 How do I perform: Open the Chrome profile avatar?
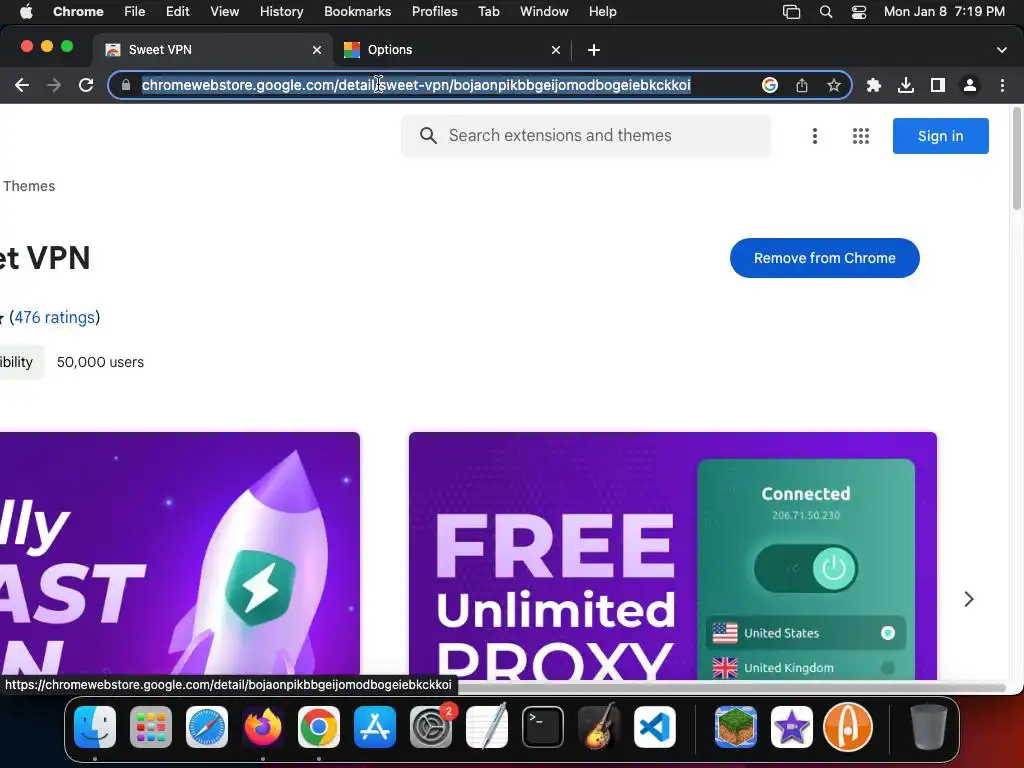pos(970,85)
